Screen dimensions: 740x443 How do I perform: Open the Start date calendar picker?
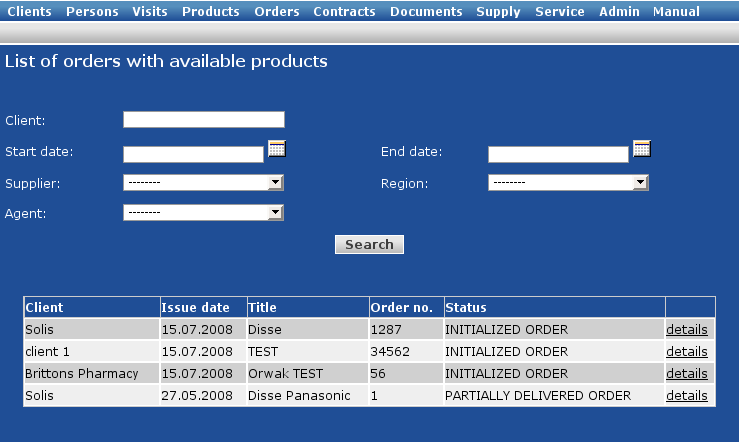click(277, 149)
